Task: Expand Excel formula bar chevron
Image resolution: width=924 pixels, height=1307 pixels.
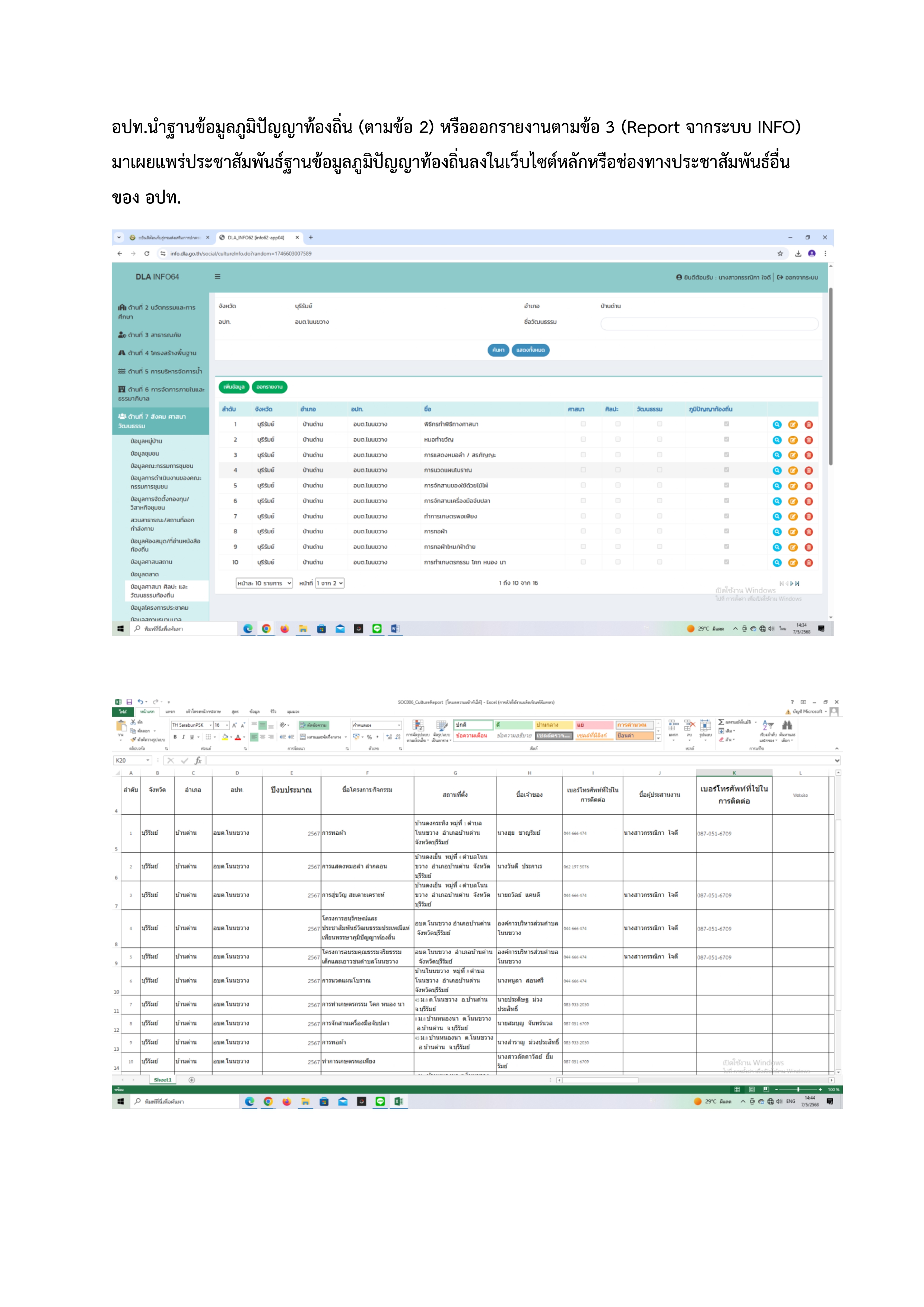Action: 837,761
